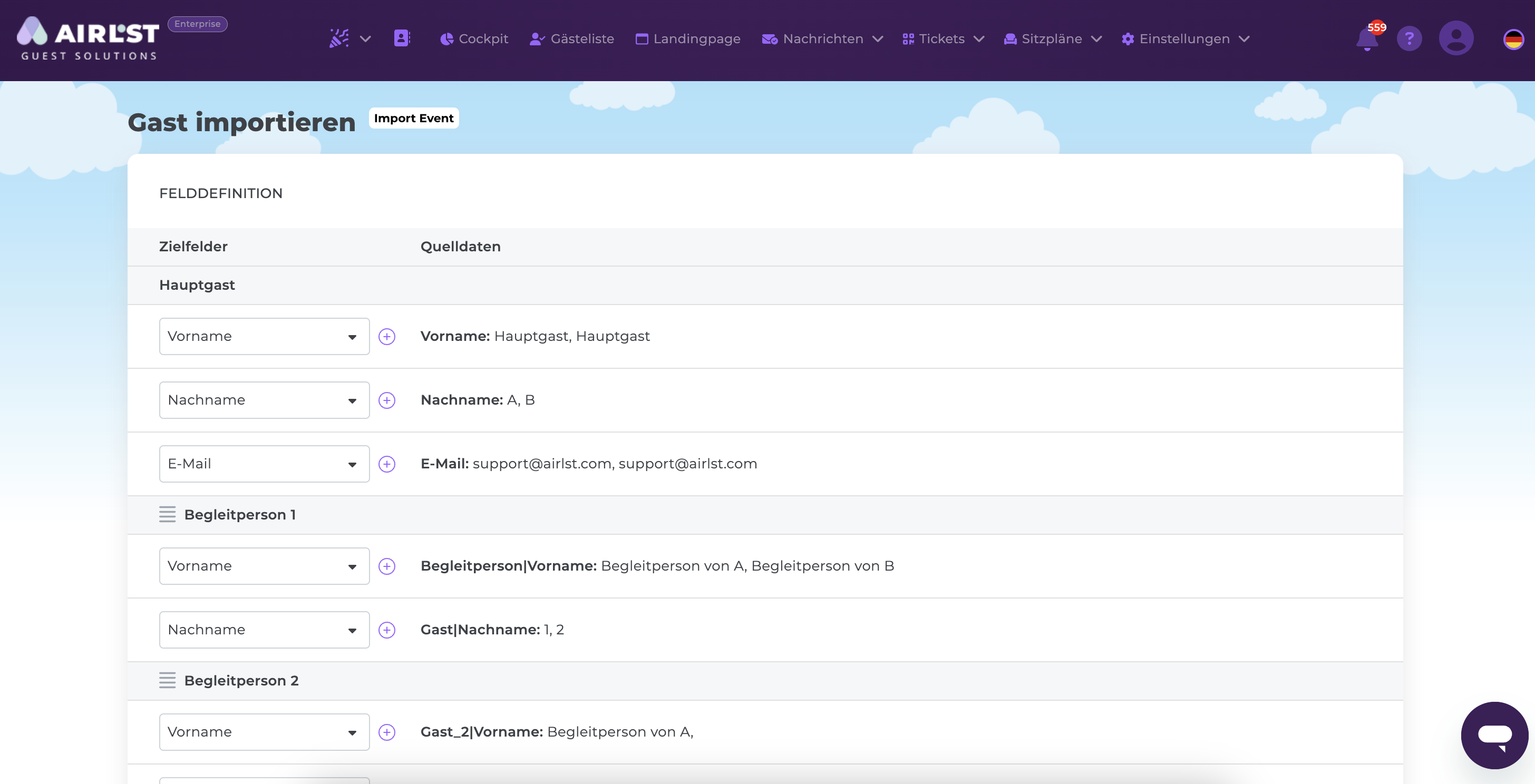Grab the Begleitperson 1 reorder handle

168,514
